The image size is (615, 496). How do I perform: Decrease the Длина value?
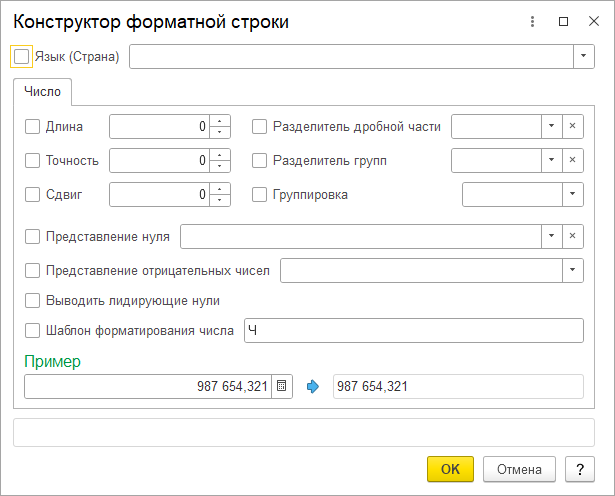(220, 132)
